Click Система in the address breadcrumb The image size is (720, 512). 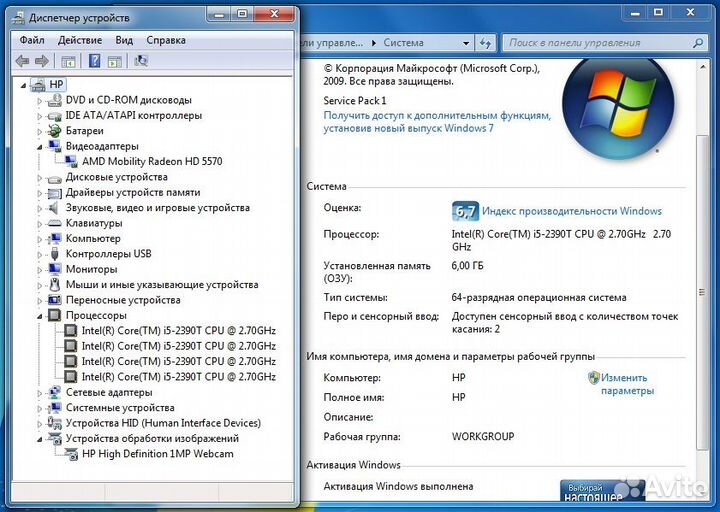click(404, 43)
